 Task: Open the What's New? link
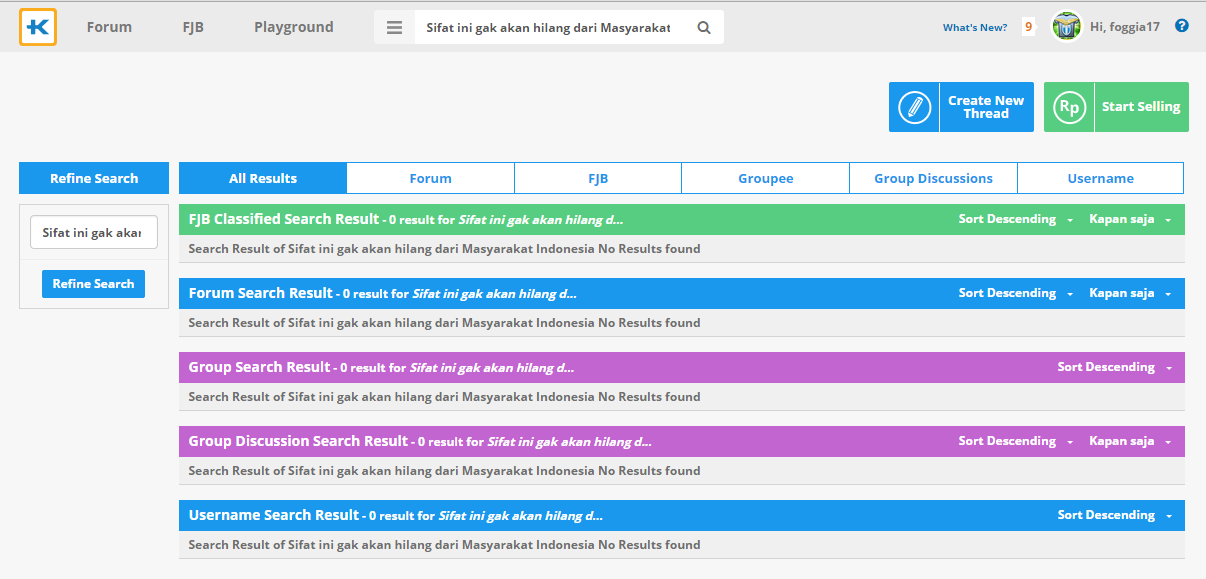[x=974, y=28]
